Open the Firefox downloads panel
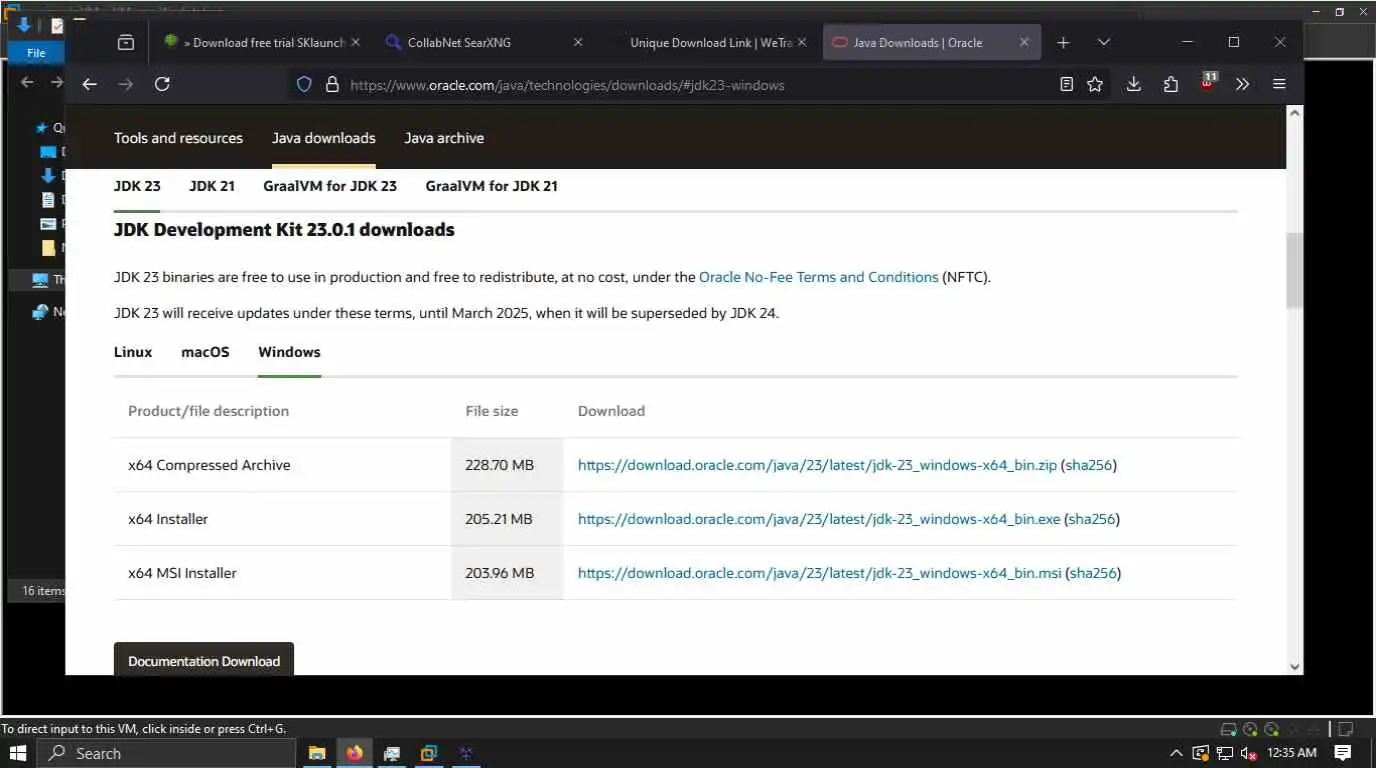 [1133, 85]
